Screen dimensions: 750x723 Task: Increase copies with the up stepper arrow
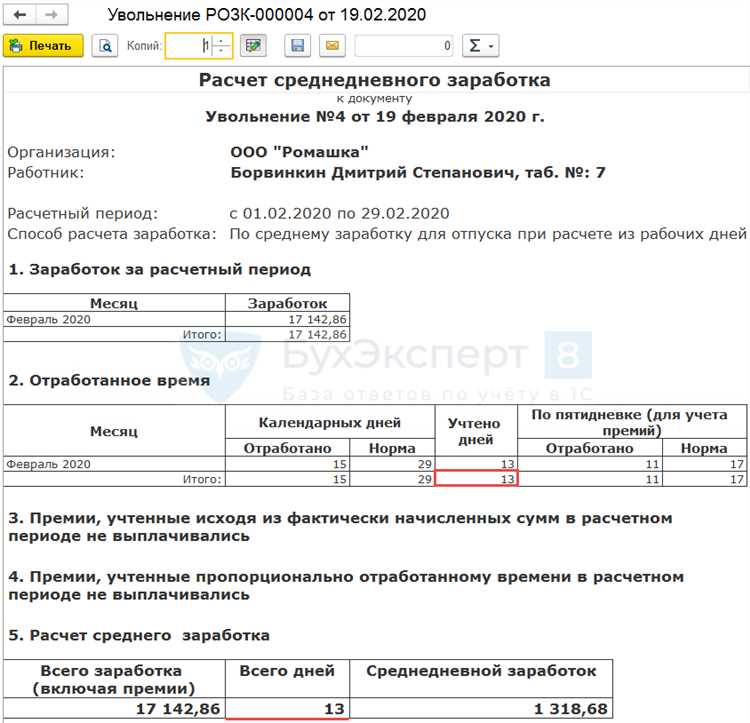221,40
